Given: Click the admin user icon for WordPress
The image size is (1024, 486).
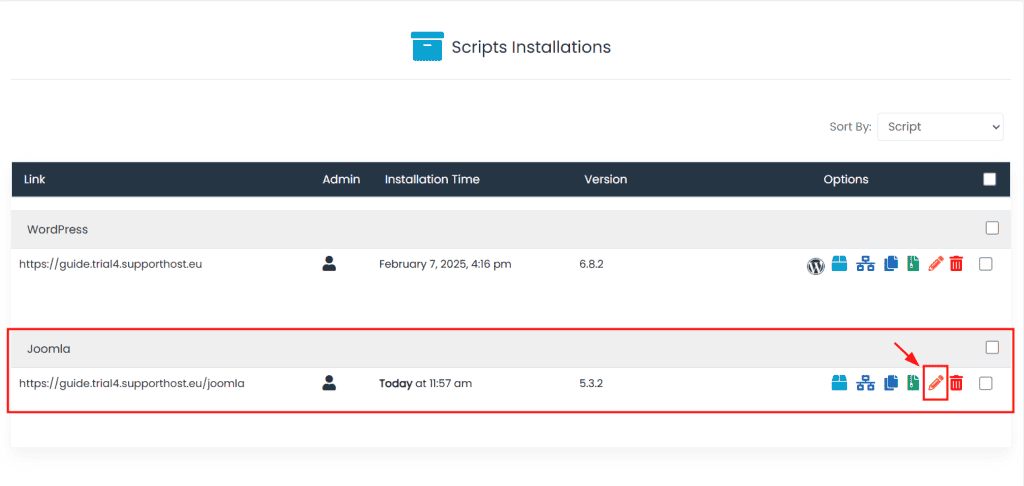Looking at the screenshot, I should (x=330, y=265).
